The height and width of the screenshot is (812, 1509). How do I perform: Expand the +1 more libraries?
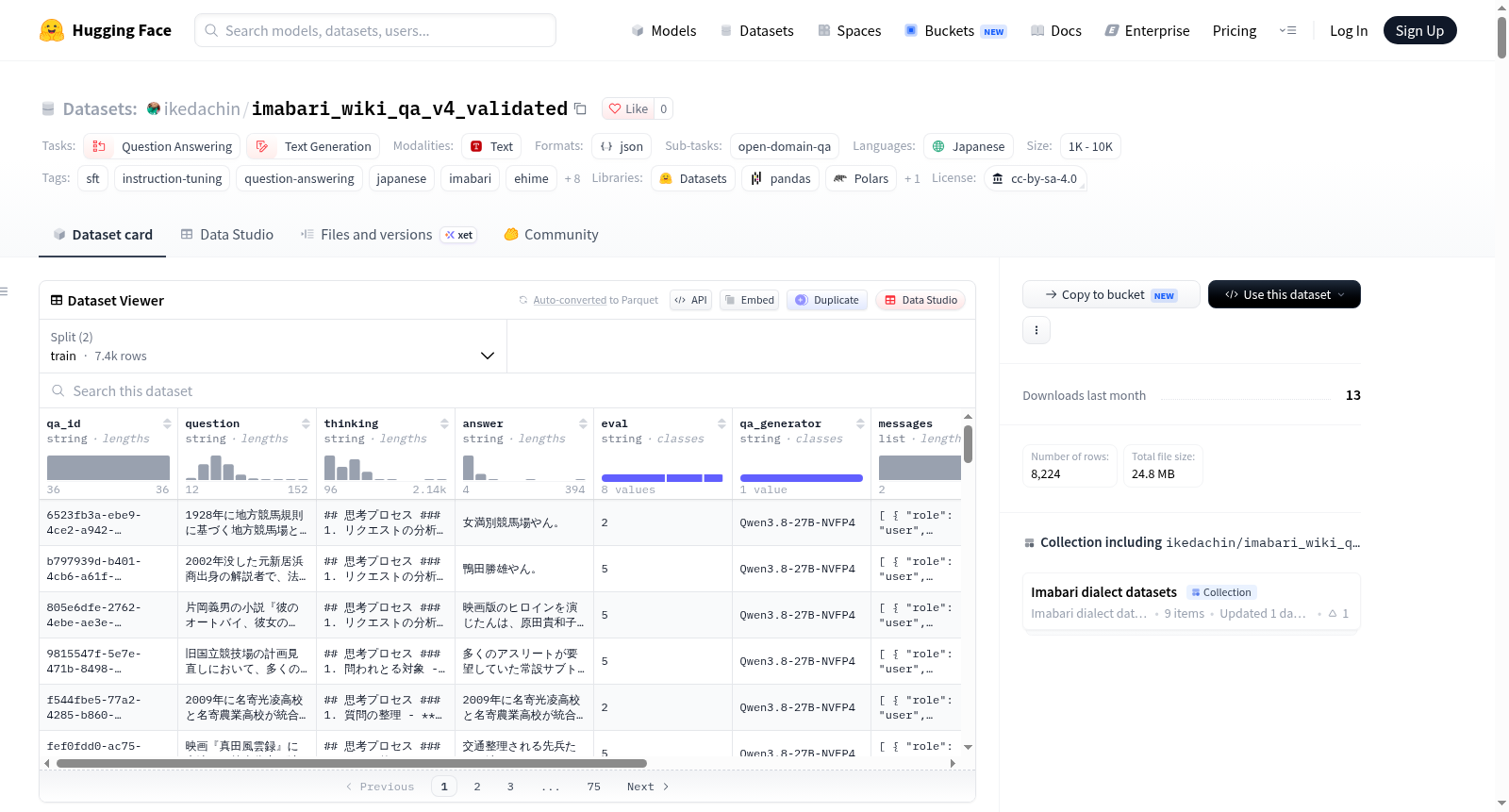click(x=912, y=178)
